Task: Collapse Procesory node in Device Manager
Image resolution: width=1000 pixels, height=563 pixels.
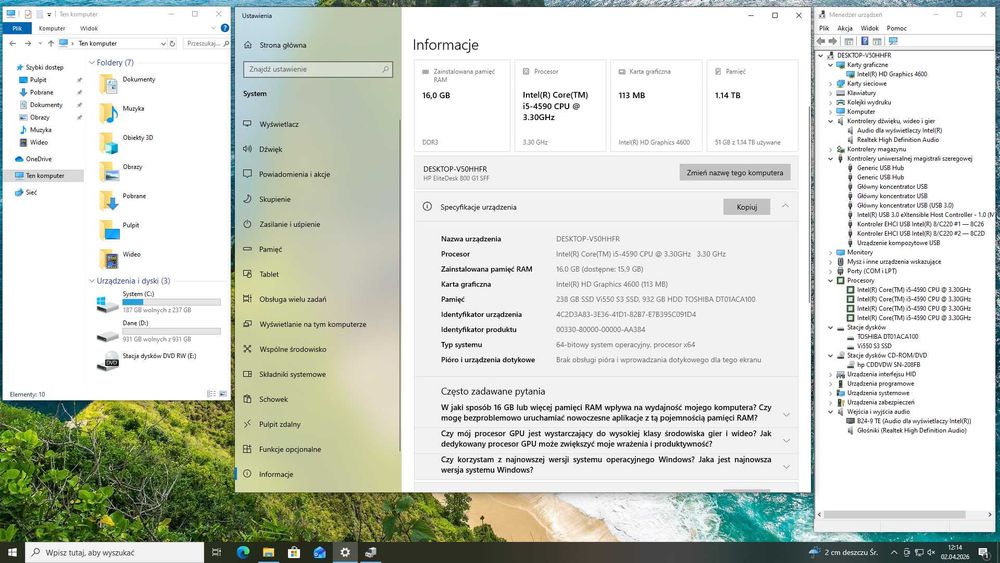Action: tap(830, 281)
